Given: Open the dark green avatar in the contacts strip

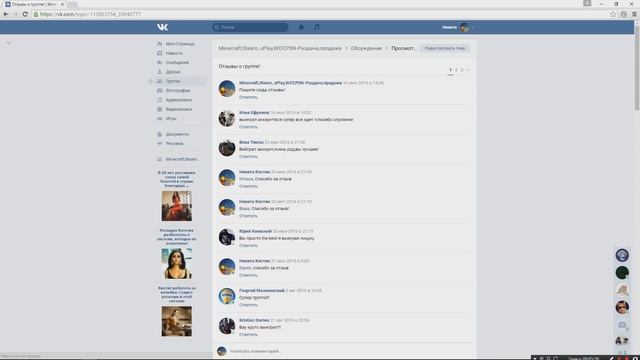Looking at the screenshot, I should point(622,273).
